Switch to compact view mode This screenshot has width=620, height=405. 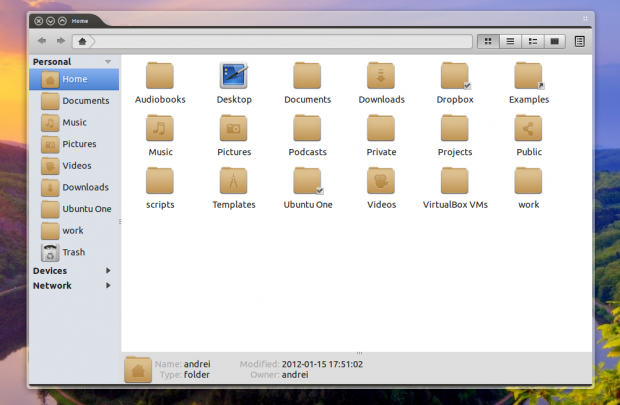click(532, 41)
